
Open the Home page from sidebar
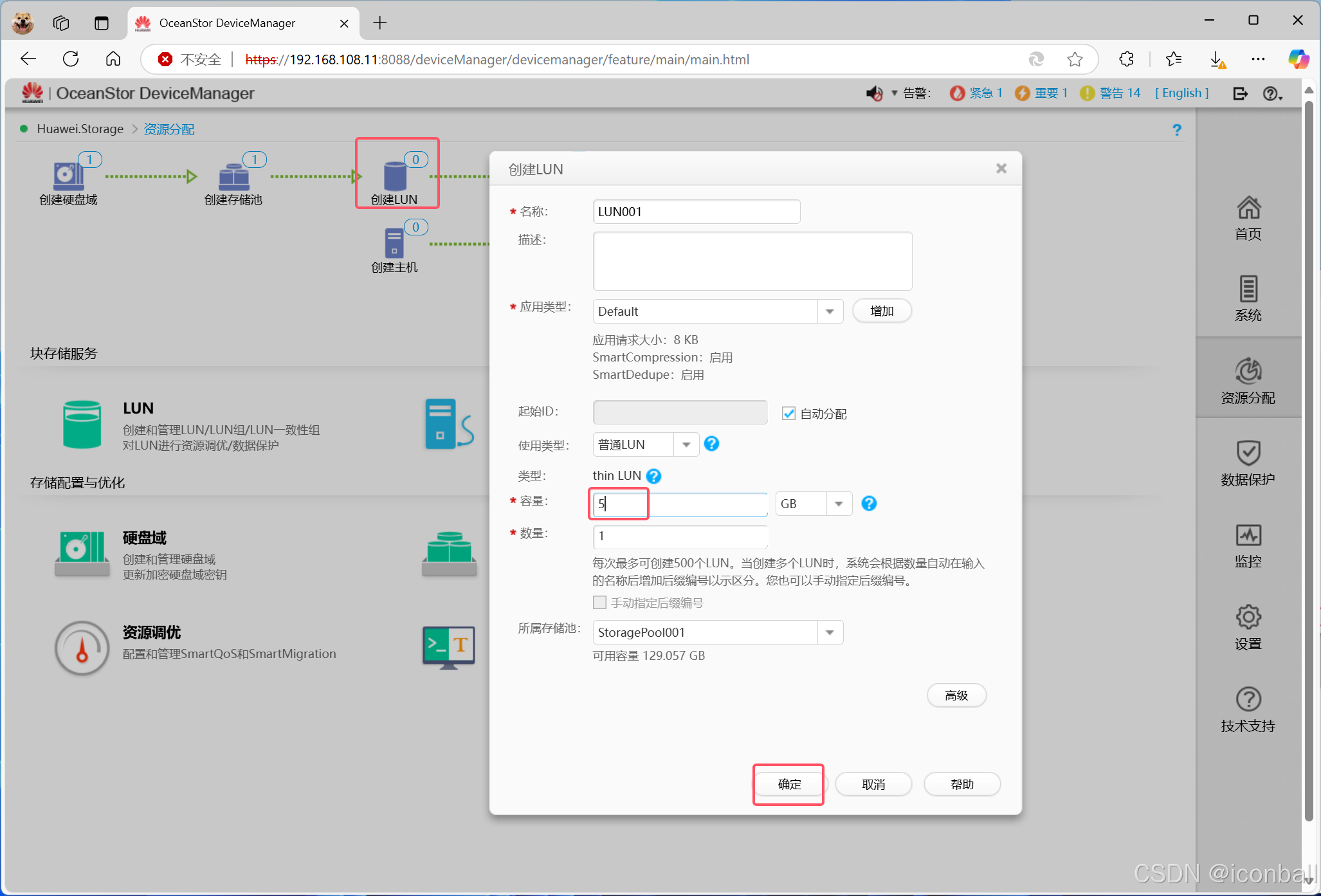tap(1248, 217)
